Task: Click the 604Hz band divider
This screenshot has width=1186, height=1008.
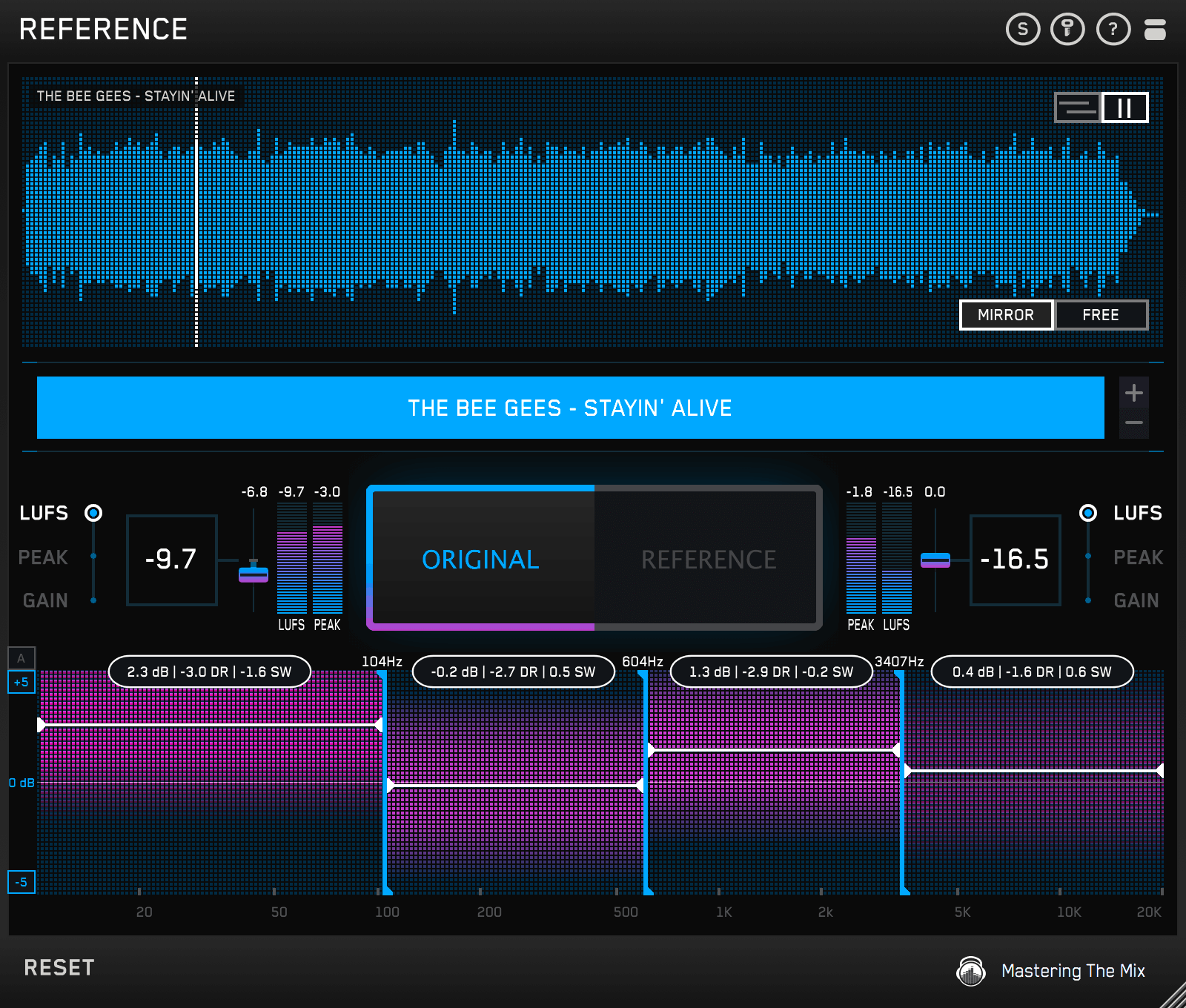Action: (x=645, y=782)
